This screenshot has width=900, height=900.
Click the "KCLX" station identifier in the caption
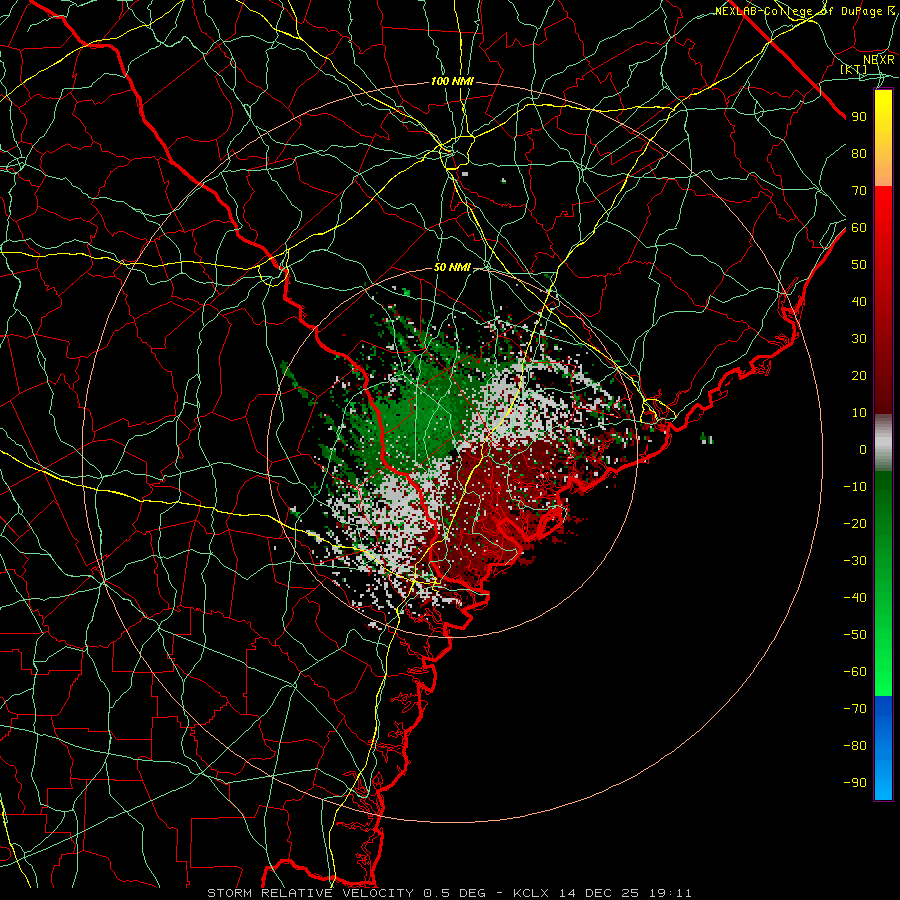coord(530,893)
